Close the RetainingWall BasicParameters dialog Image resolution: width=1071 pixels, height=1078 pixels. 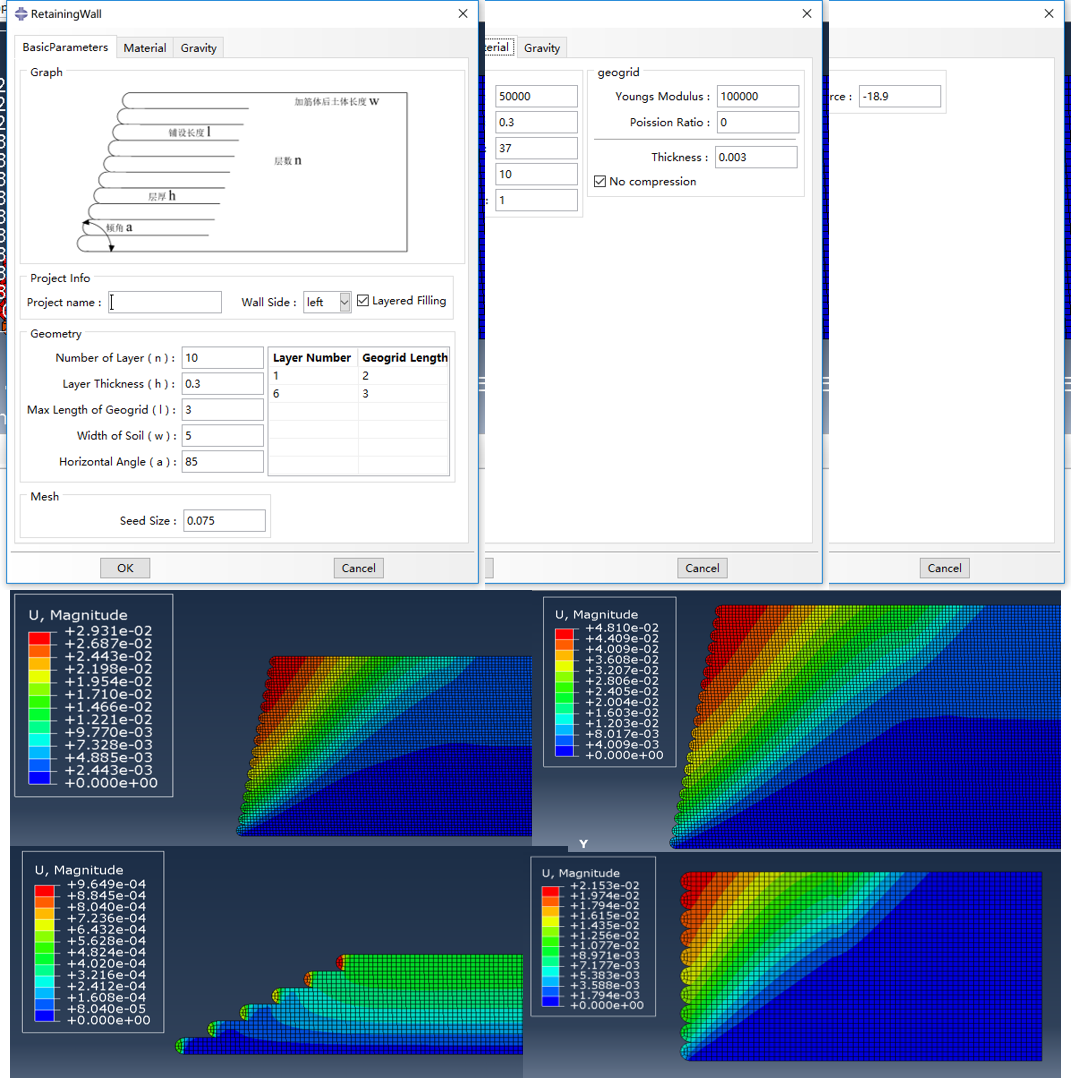tap(462, 14)
